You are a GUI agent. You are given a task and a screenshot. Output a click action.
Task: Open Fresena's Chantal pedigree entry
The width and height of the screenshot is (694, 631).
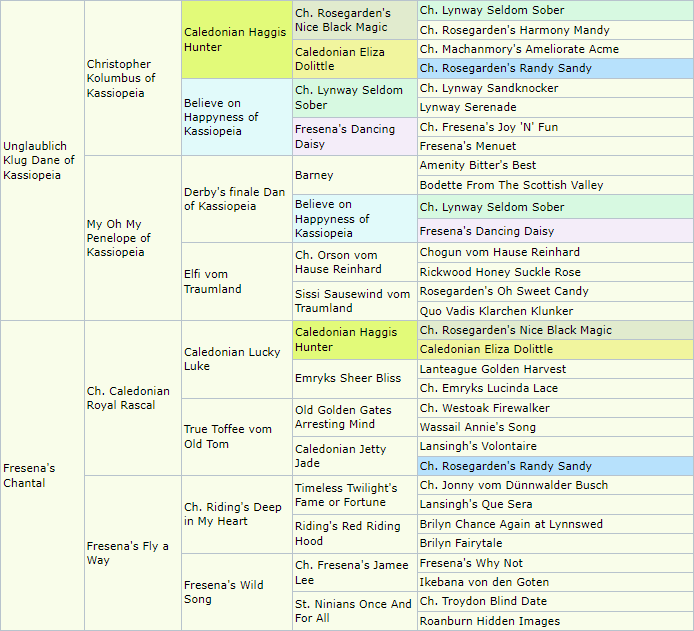tap(29, 476)
